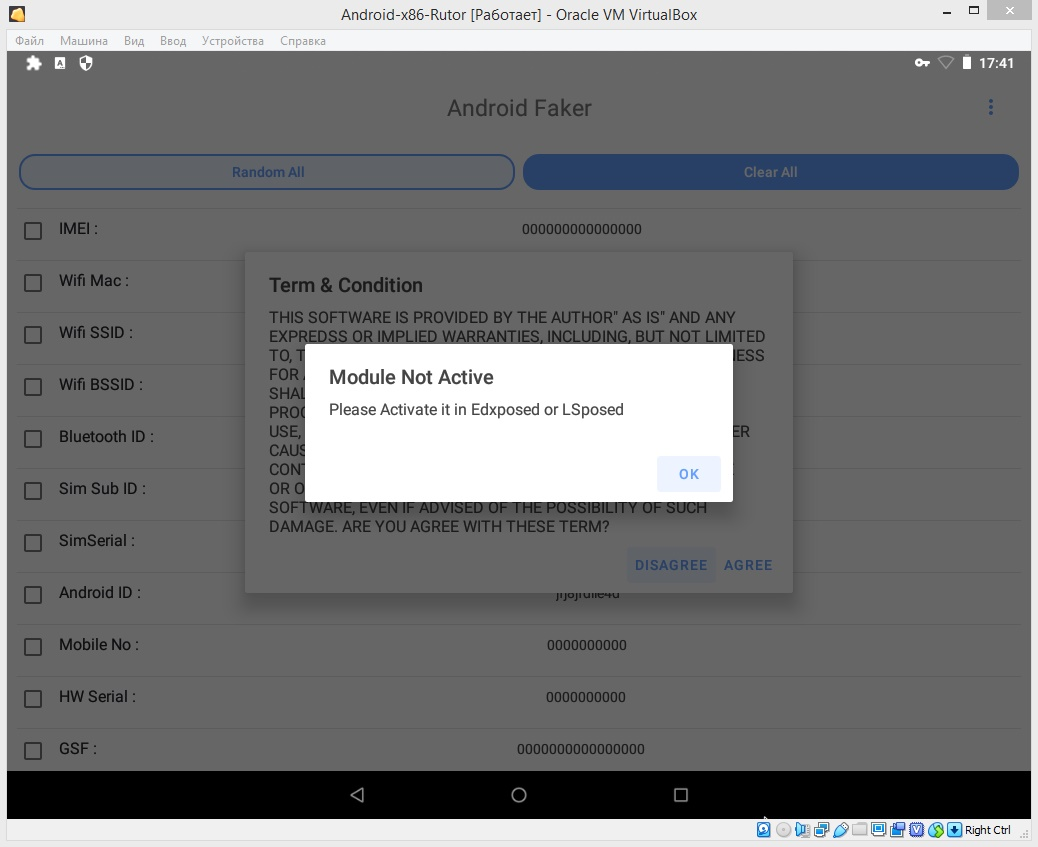This screenshot has height=847, width=1038.
Task: Tap the Android home circle button
Action: [x=518, y=795]
